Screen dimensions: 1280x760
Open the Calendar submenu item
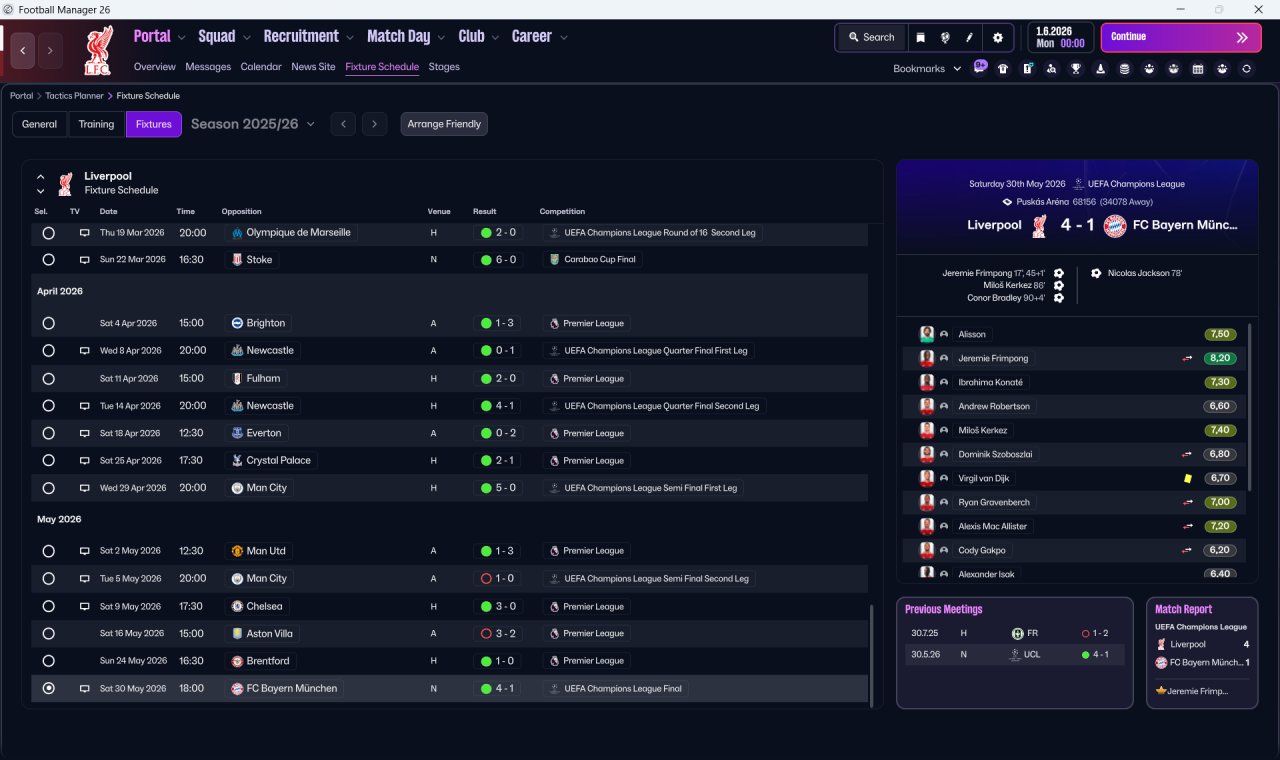coord(261,67)
